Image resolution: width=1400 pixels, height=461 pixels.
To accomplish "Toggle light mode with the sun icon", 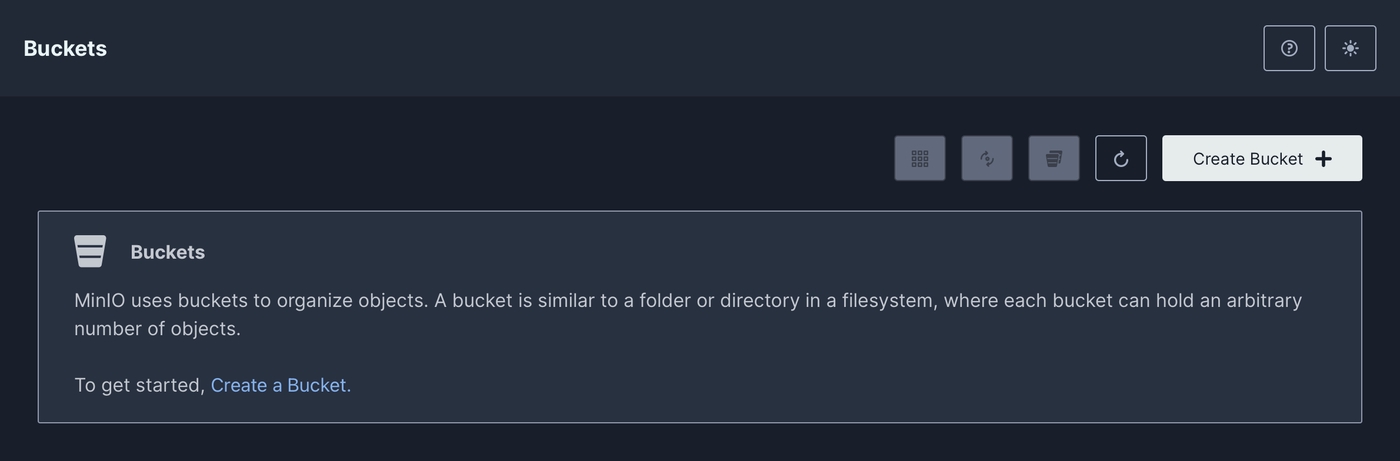I will pos(1350,48).
